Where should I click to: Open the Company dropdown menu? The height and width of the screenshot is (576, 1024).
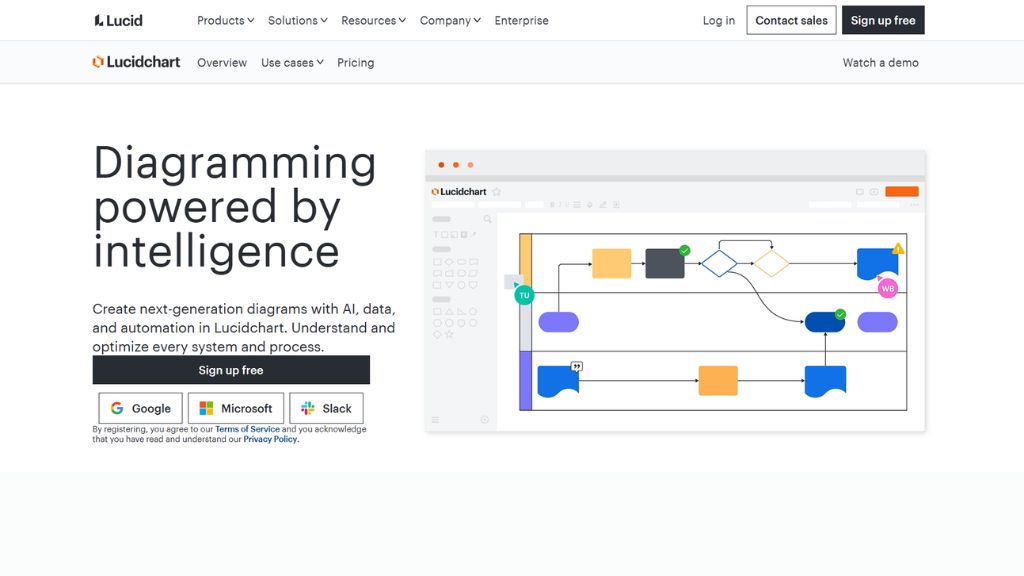point(450,20)
